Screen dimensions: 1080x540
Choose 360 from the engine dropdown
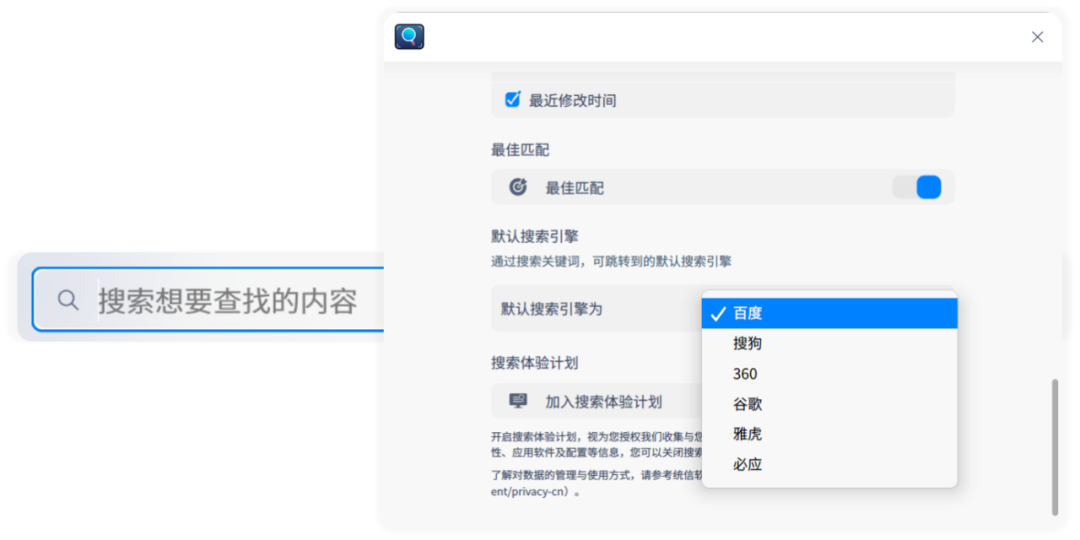coord(829,374)
